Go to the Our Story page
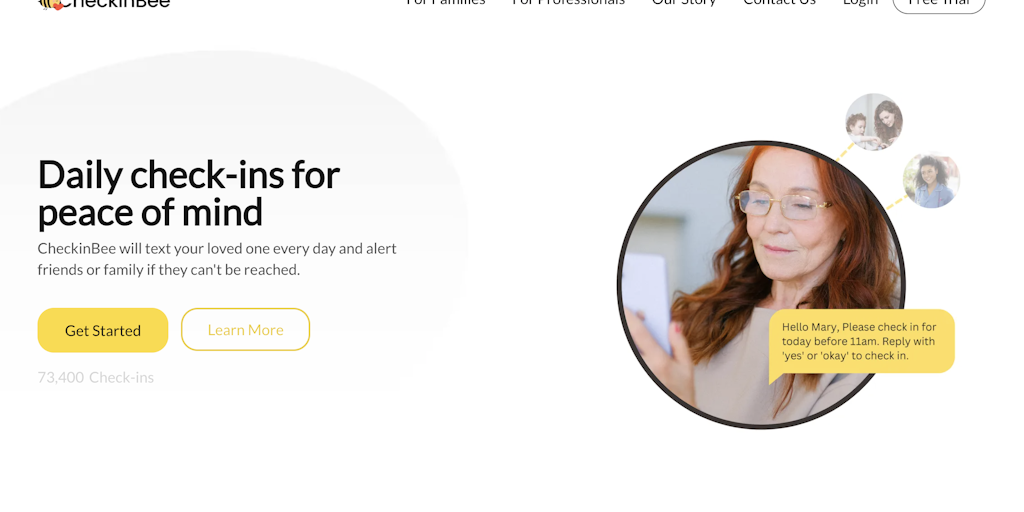1024x512 pixels. click(684, 3)
